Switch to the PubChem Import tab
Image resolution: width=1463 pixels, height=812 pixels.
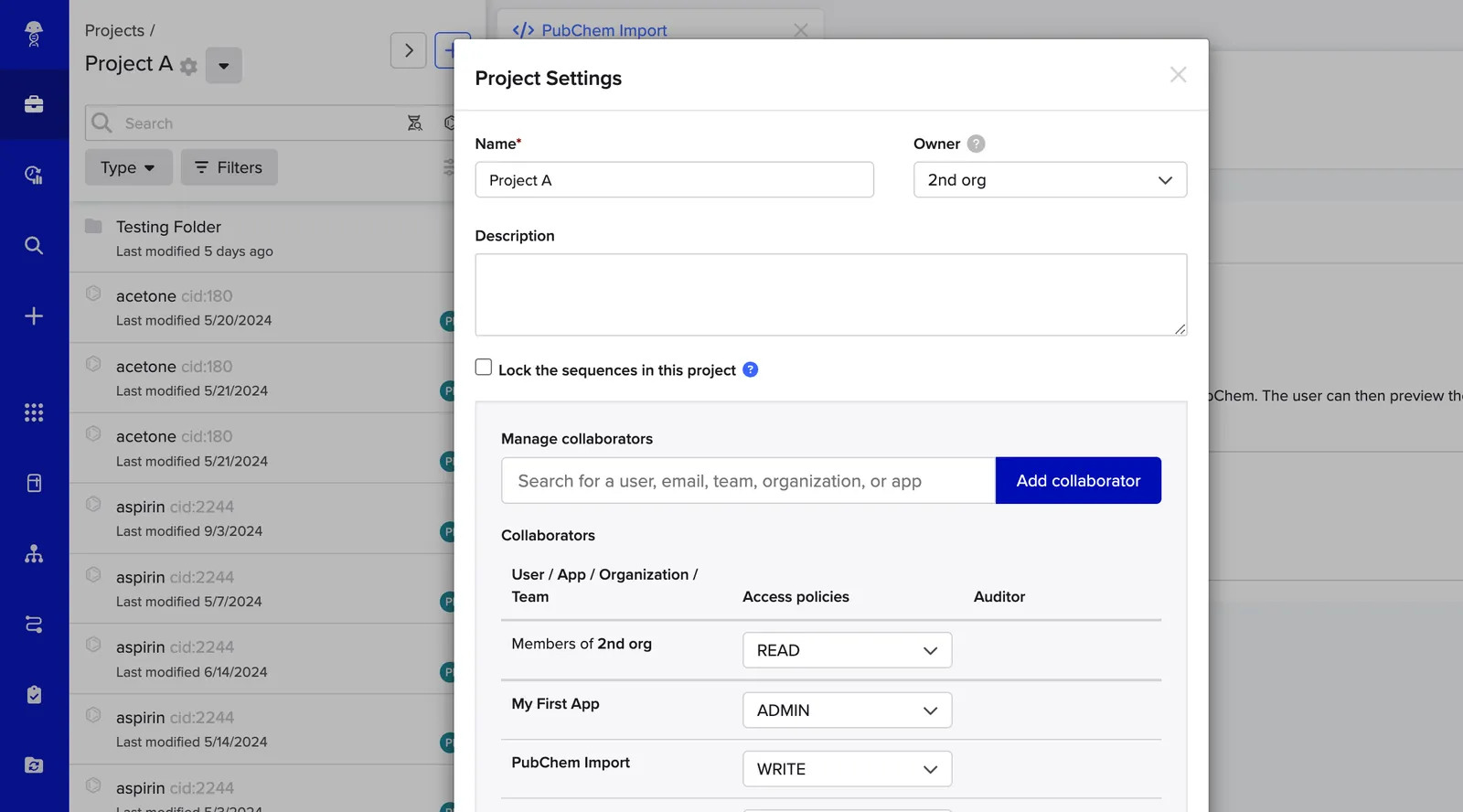click(x=604, y=30)
